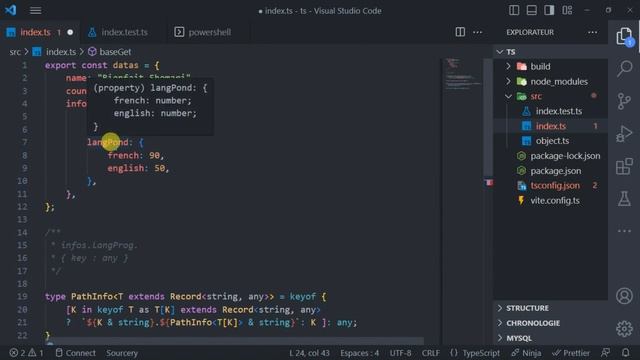Open feedback icon in status bar
Image resolution: width=640 pixels, height=360 pixels.
point(606,352)
